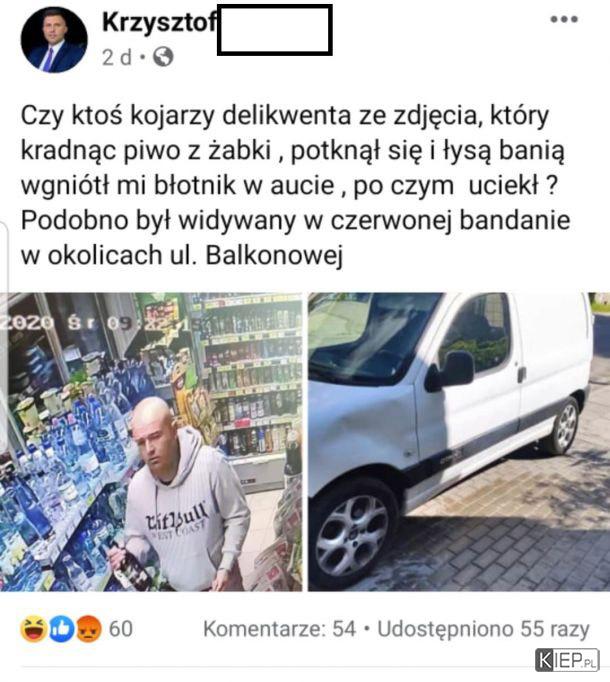Open the store surveillance camera photo

pyautogui.click(x=151, y=442)
